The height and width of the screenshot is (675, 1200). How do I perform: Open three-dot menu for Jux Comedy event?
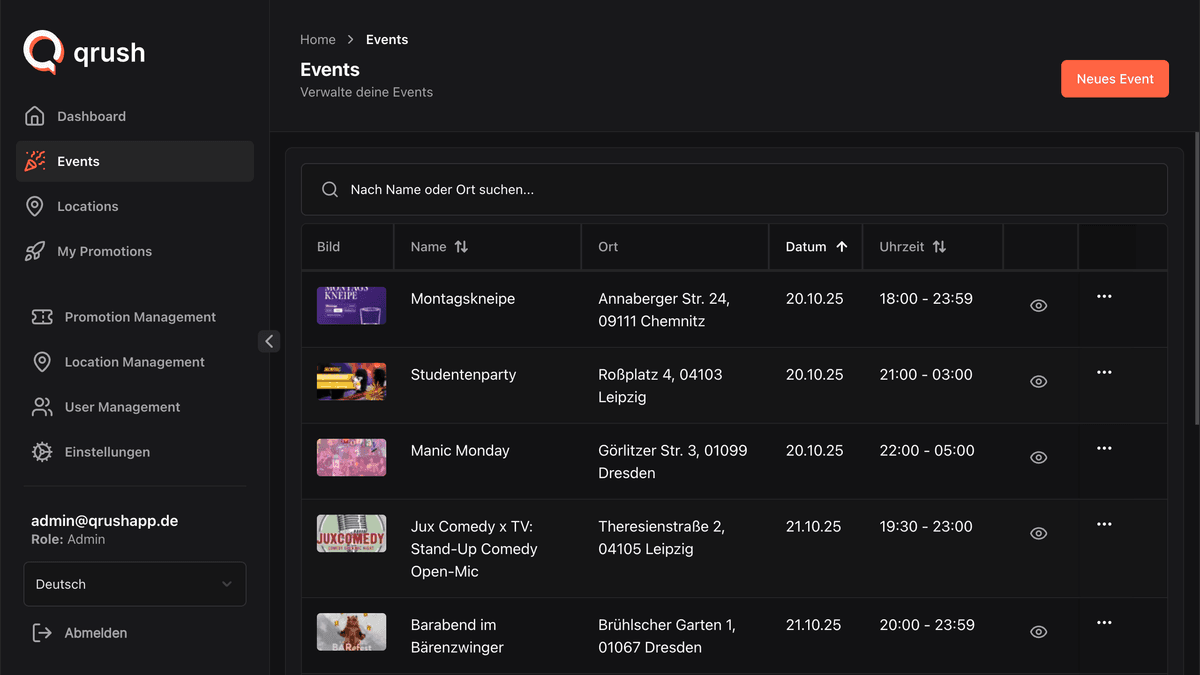[1104, 524]
